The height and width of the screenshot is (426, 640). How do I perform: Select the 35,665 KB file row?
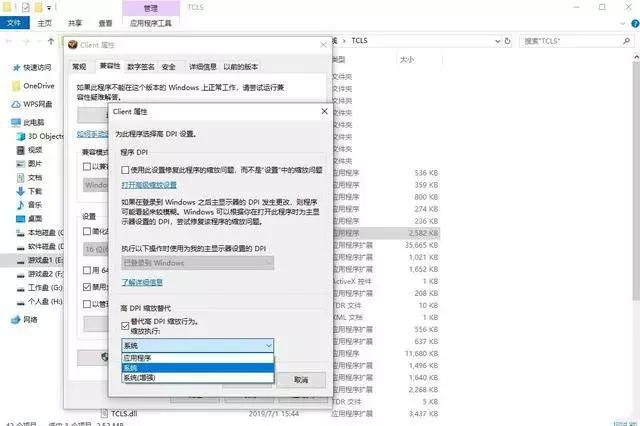tap(386, 245)
